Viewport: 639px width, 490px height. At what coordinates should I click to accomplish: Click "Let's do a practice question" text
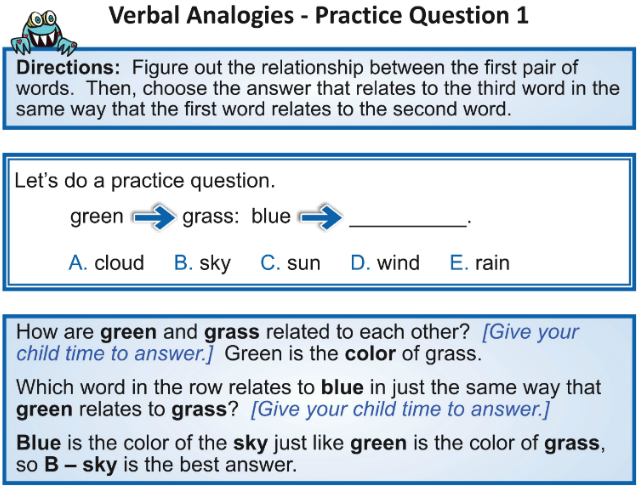click(x=145, y=181)
